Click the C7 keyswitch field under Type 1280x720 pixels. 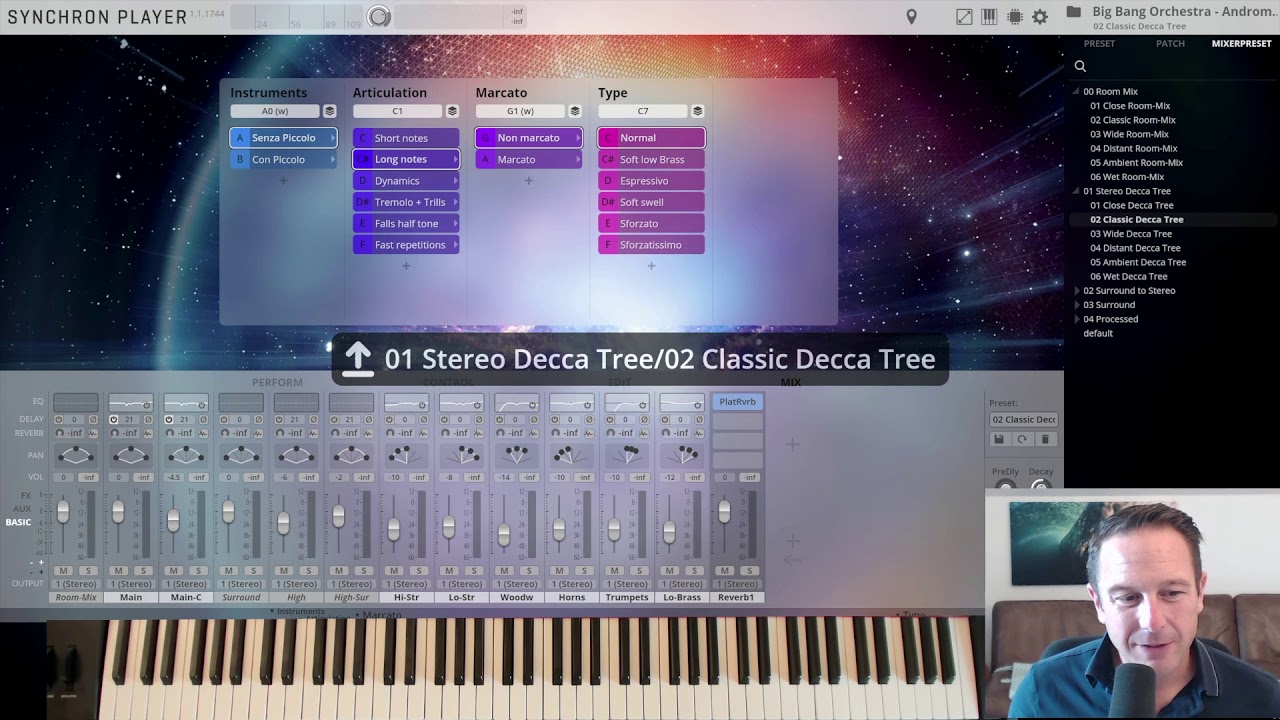[x=643, y=111]
